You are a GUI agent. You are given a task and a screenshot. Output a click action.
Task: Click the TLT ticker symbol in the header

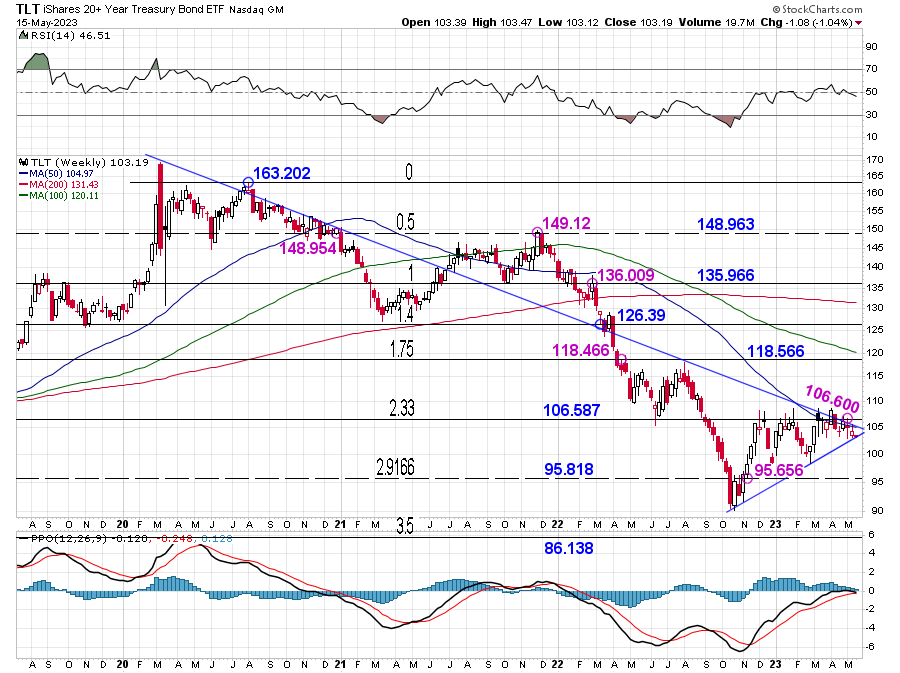28,9
